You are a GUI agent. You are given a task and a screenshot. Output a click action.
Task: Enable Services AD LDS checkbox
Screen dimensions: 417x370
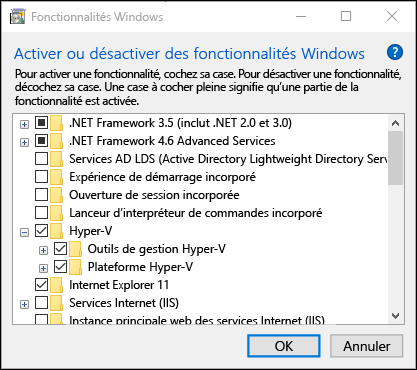41,159
